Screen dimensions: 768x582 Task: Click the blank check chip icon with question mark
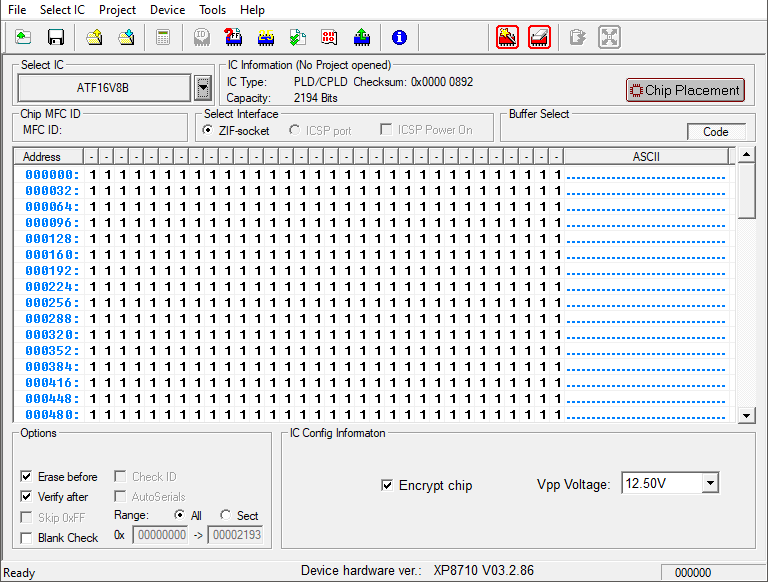pyautogui.click(x=233, y=38)
